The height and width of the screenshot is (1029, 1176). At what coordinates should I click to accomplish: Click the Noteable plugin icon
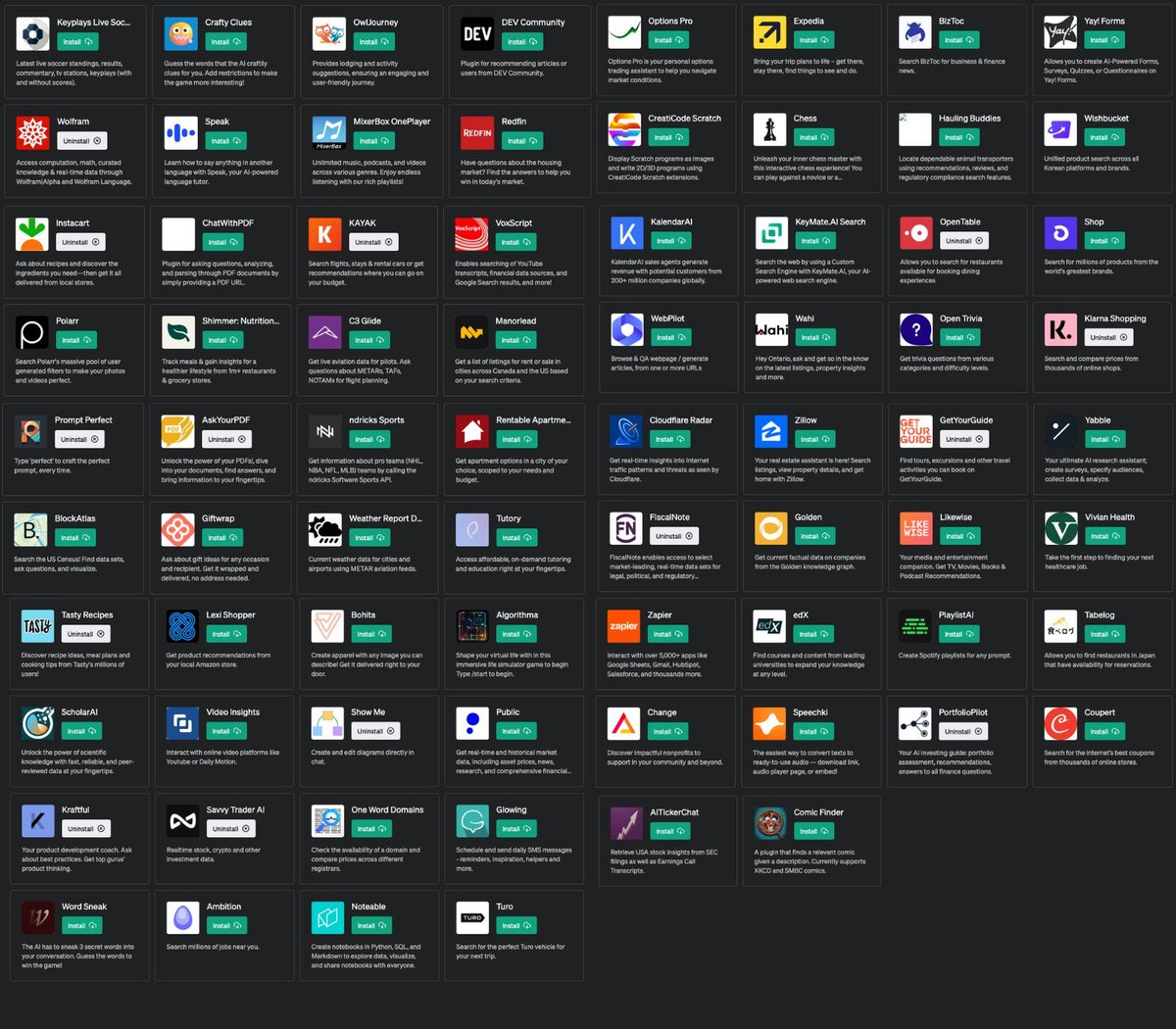328,917
